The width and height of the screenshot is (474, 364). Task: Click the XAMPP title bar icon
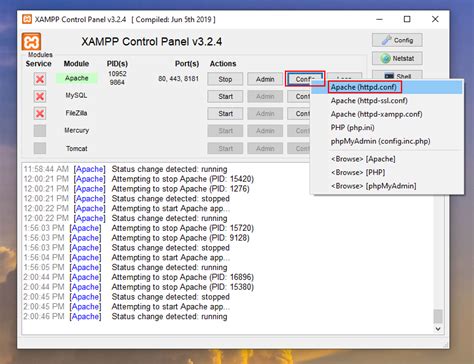click(27, 19)
